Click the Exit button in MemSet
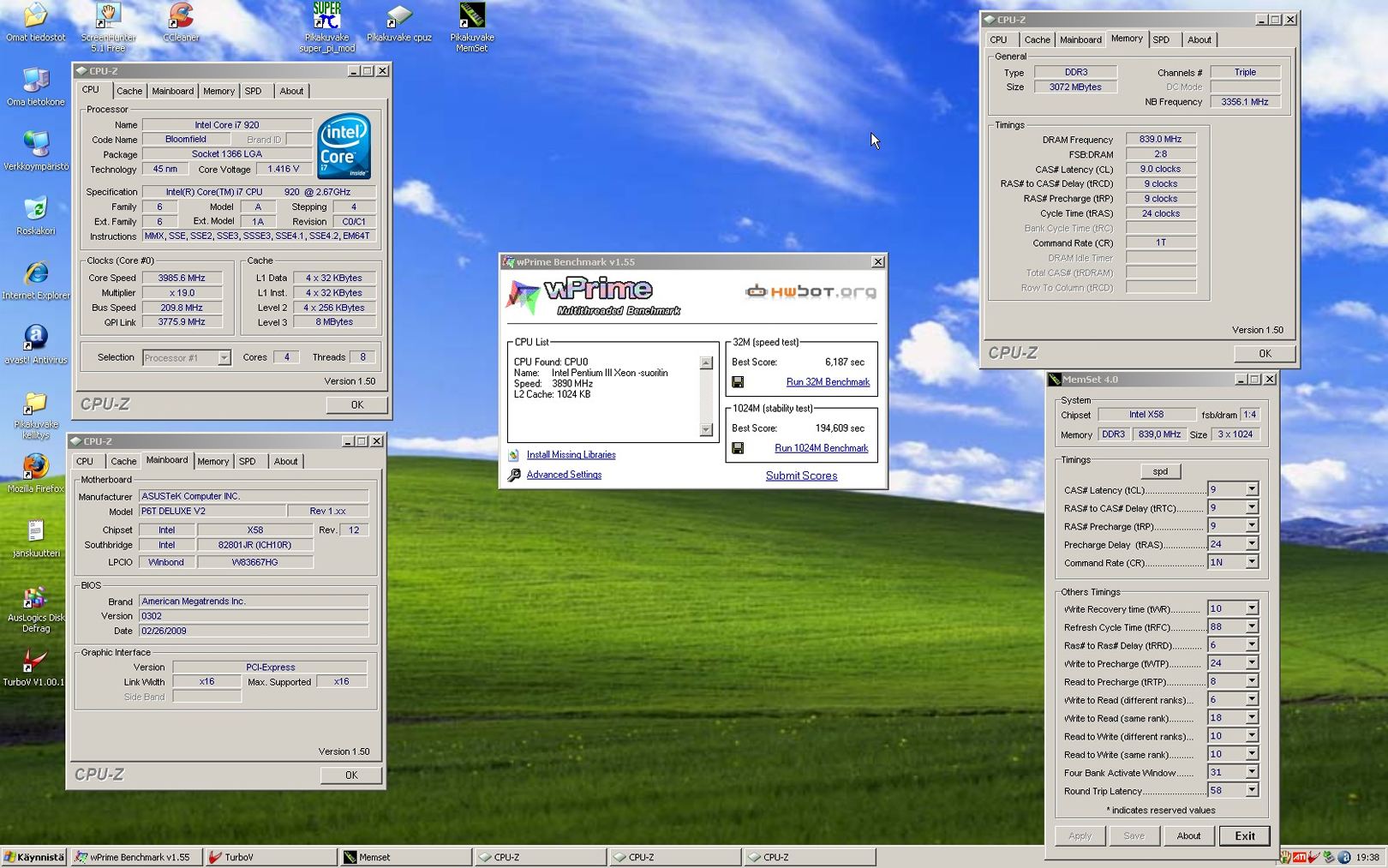 coord(1244,835)
